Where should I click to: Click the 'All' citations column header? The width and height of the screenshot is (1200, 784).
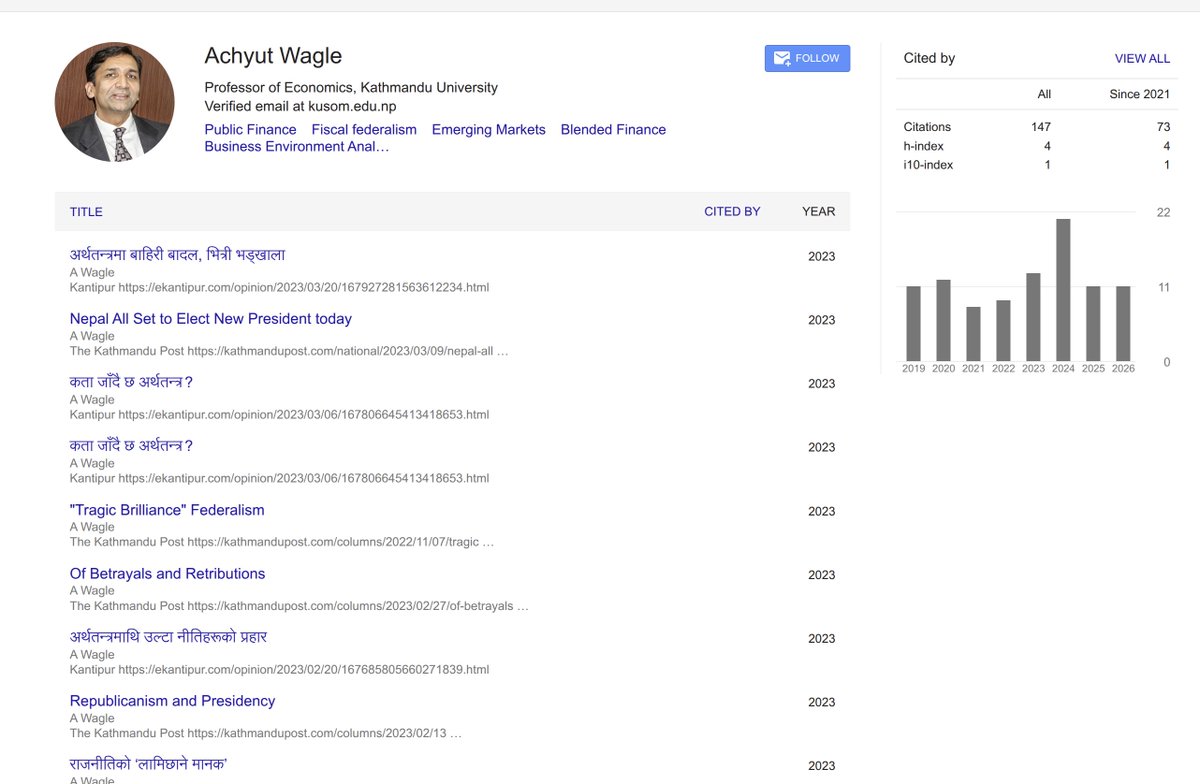click(x=1044, y=94)
